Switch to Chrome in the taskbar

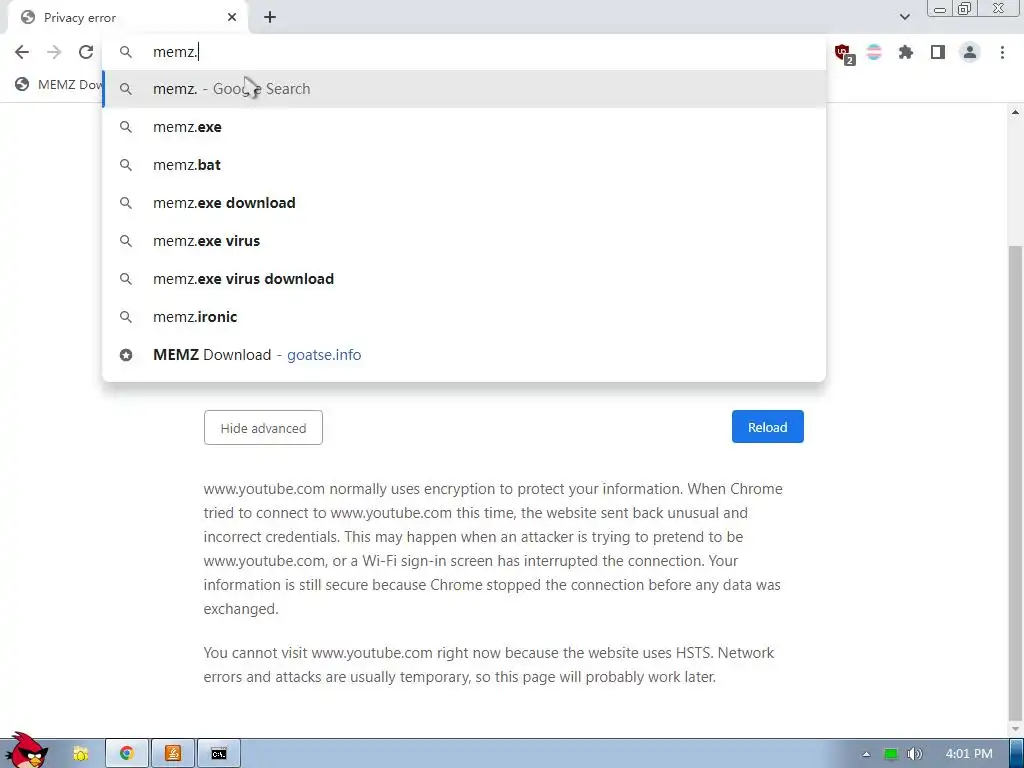coord(127,753)
